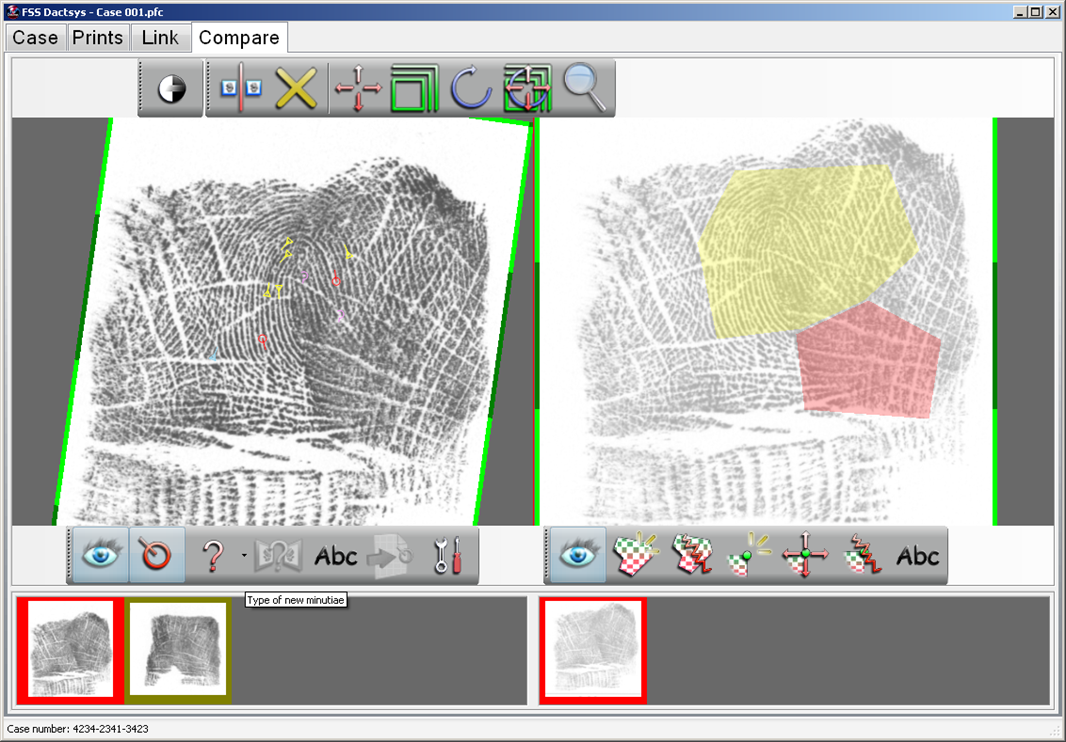Click the region move arrows icon
Screen dimensions: 1066x742
[x=805, y=554]
